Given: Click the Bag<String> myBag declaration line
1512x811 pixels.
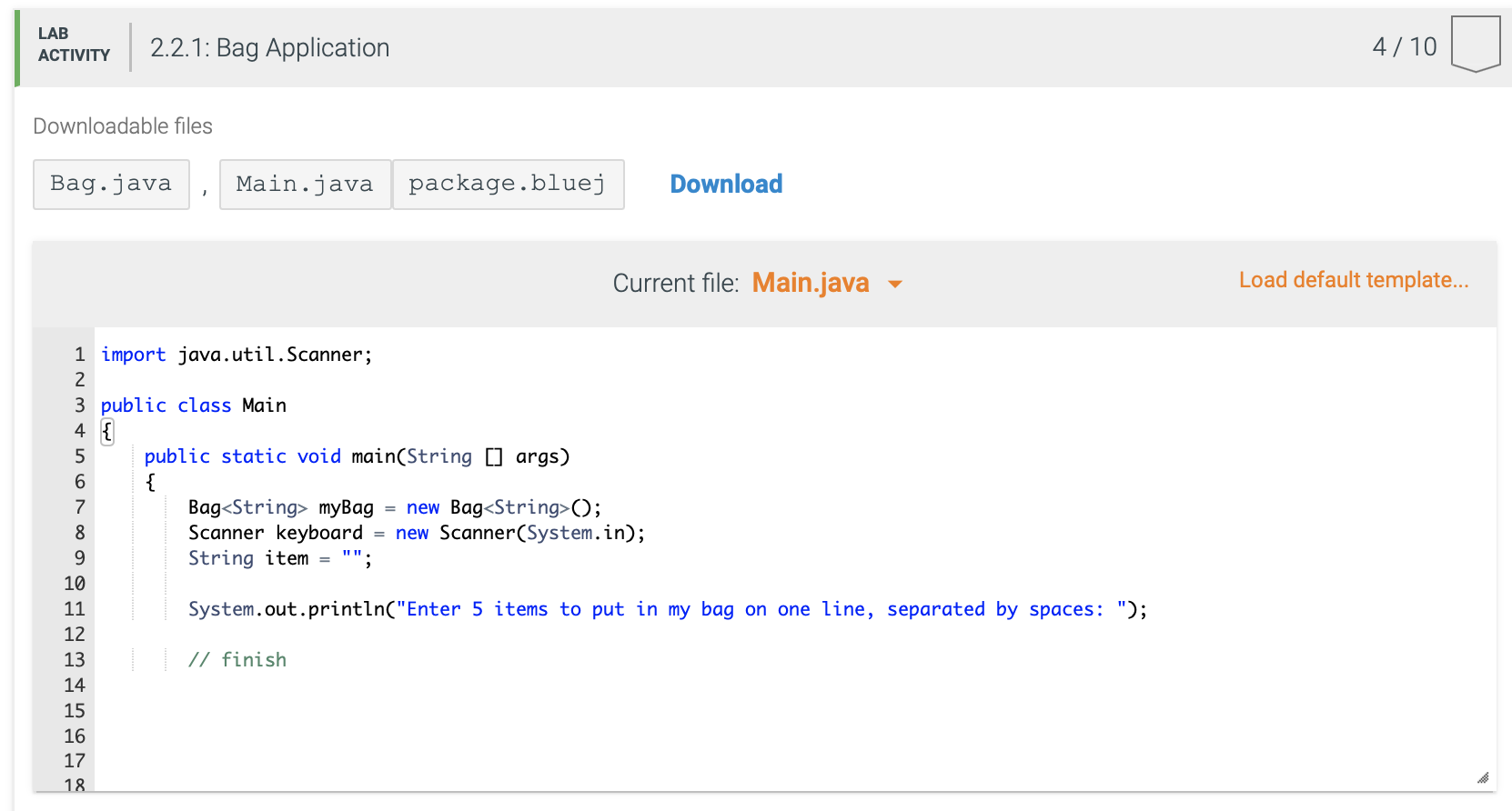Looking at the screenshot, I should [x=394, y=507].
